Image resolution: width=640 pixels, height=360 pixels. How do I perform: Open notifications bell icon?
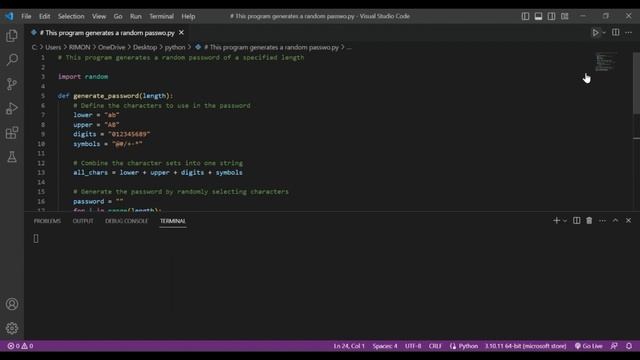point(629,346)
